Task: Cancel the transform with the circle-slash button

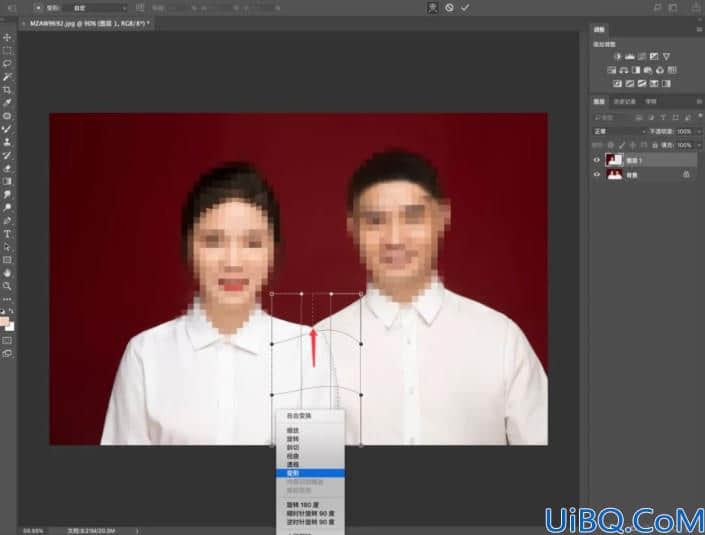Action: (449, 8)
